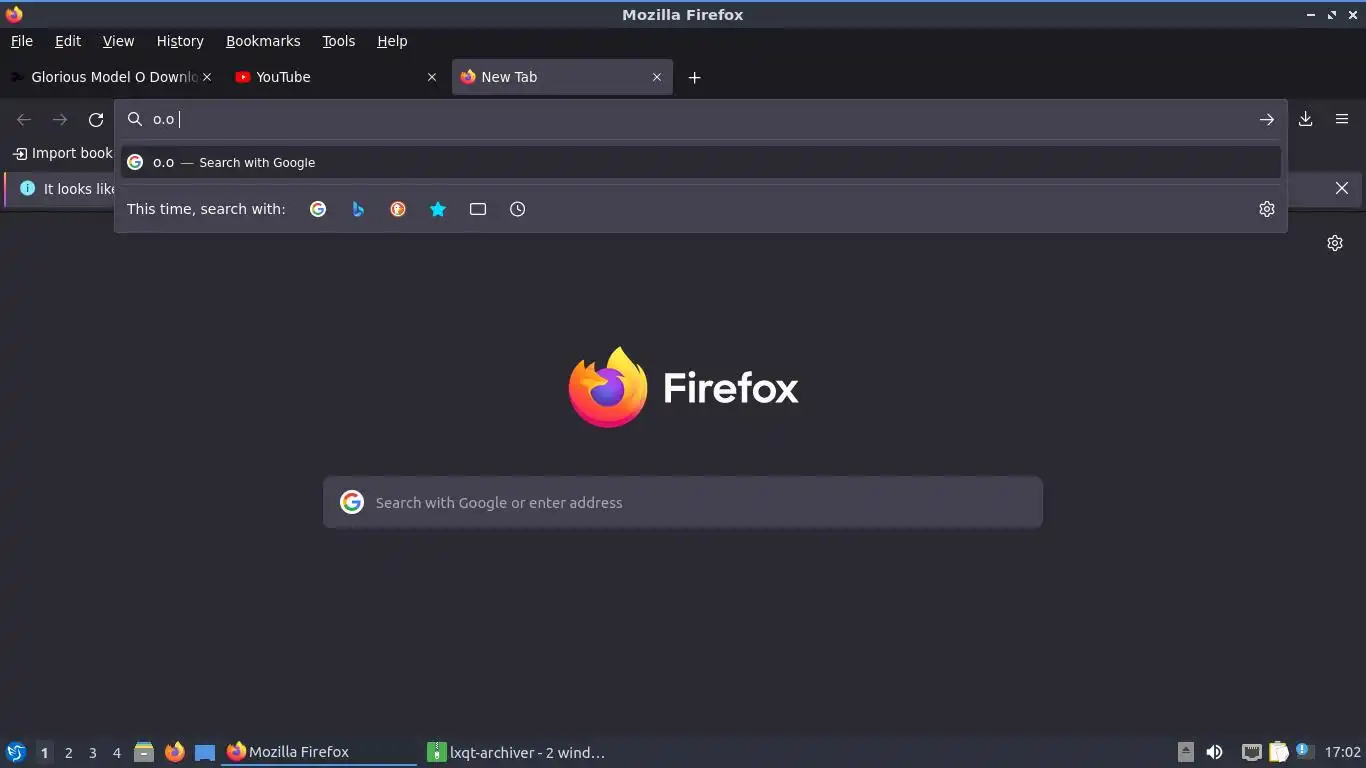Viewport: 1366px width, 768px height.
Task: Switch to the YouTube tab
Action: (337, 77)
